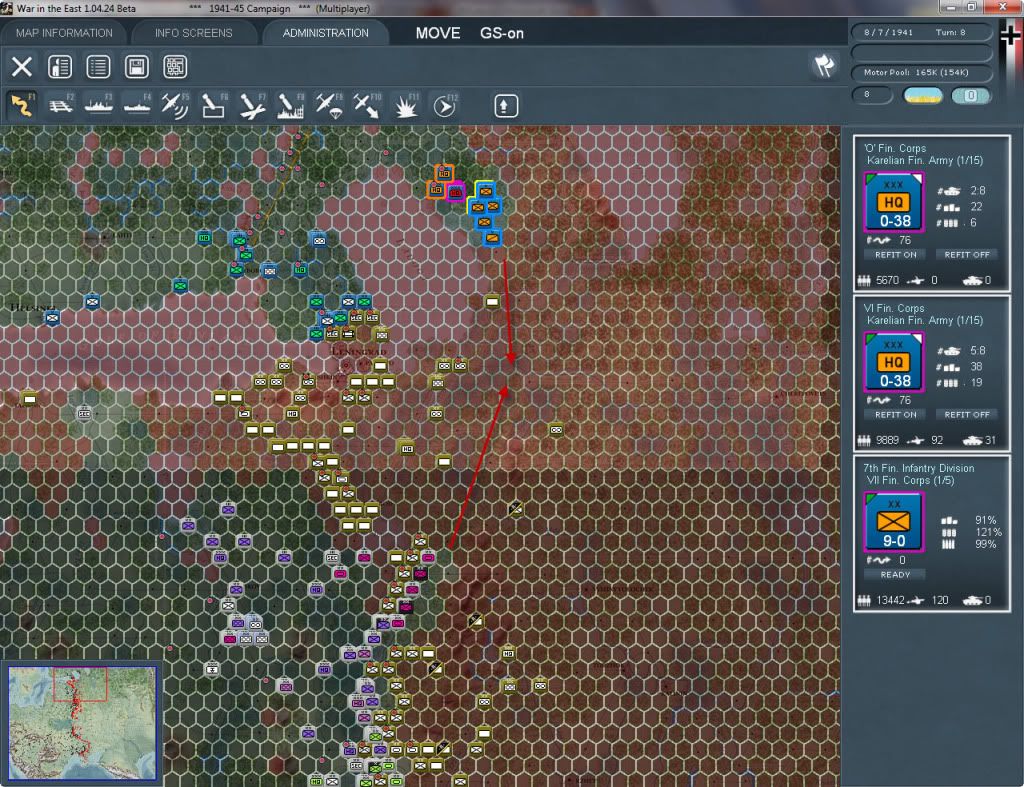Image resolution: width=1024 pixels, height=787 pixels.
Task: Click the 5670 men value for 'O' Fin. Corps
Action: coord(887,280)
